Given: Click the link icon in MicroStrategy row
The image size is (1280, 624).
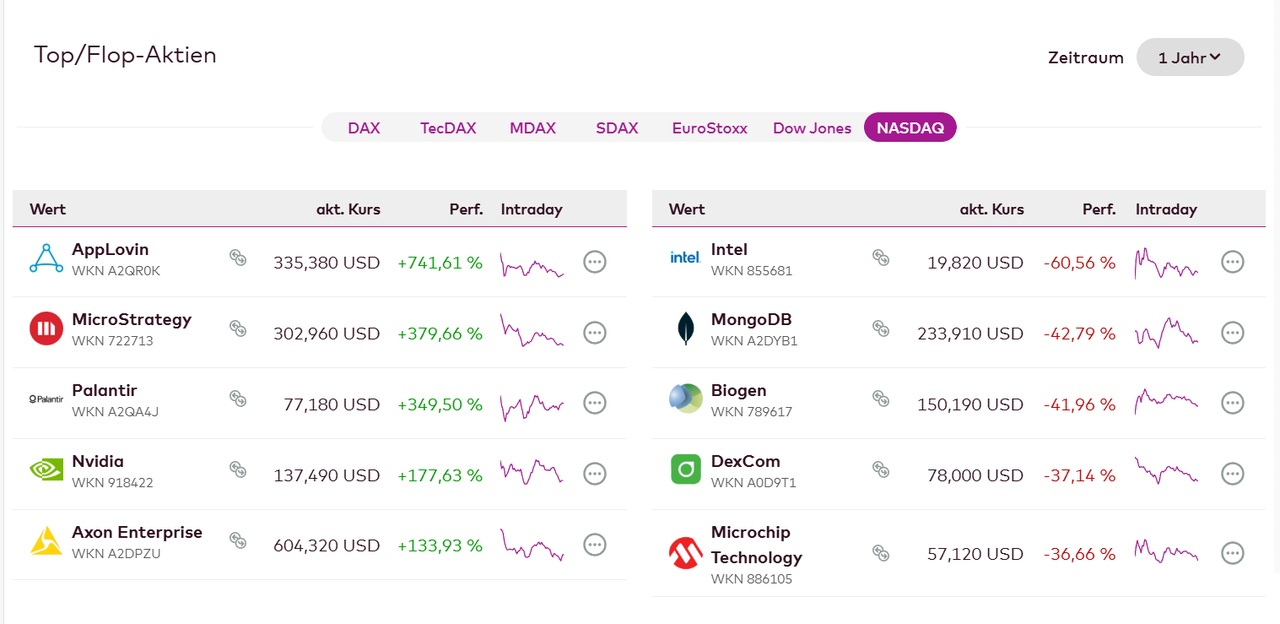Looking at the screenshot, I should (238, 328).
